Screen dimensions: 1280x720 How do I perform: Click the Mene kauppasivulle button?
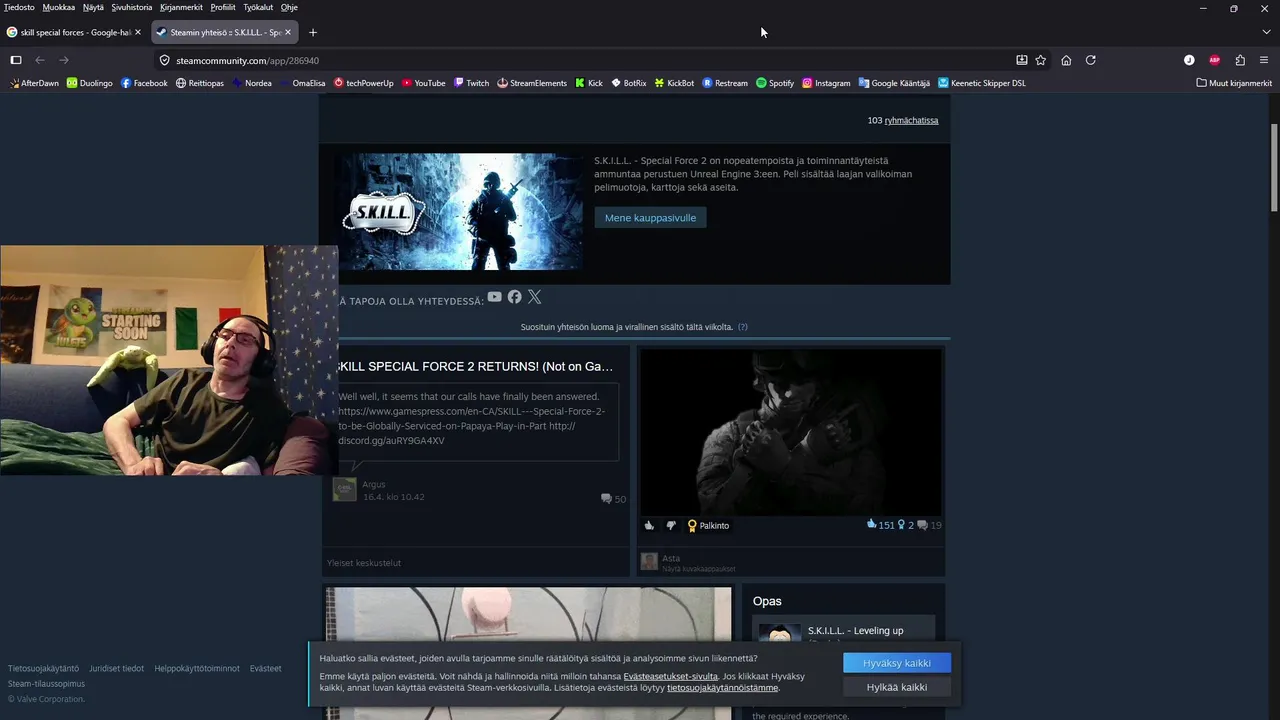[650, 217]
